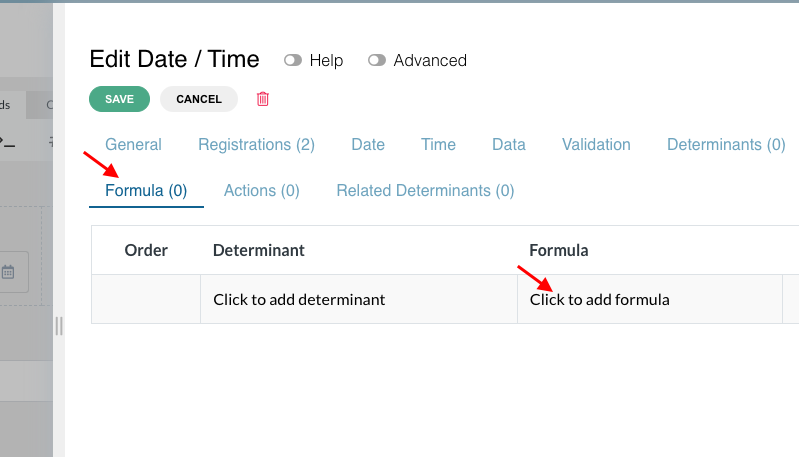The width and height of the screenshot is (799, 457).
Task: Select the Time tab
Action: tap(438, 145)
